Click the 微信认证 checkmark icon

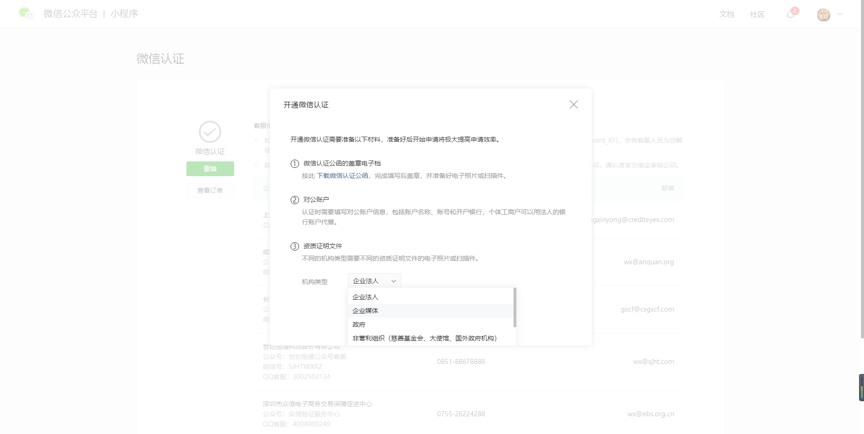(x=210, y=132)
